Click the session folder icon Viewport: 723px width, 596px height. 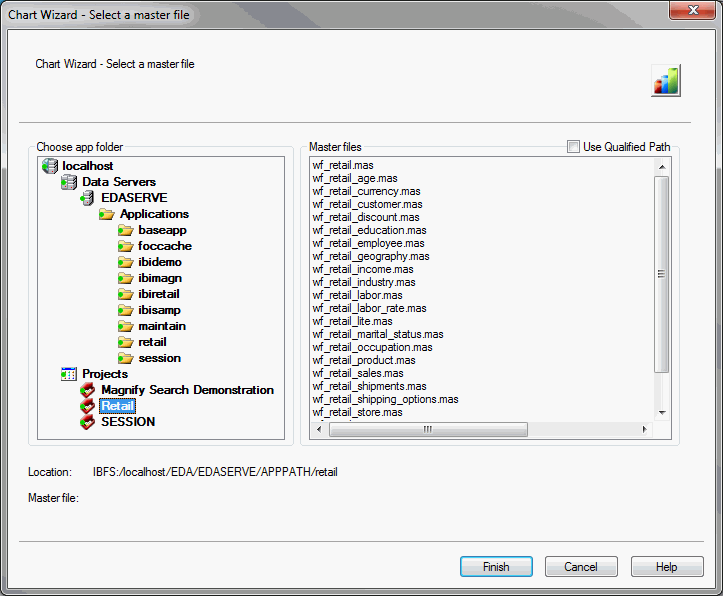tap(125, 358)
